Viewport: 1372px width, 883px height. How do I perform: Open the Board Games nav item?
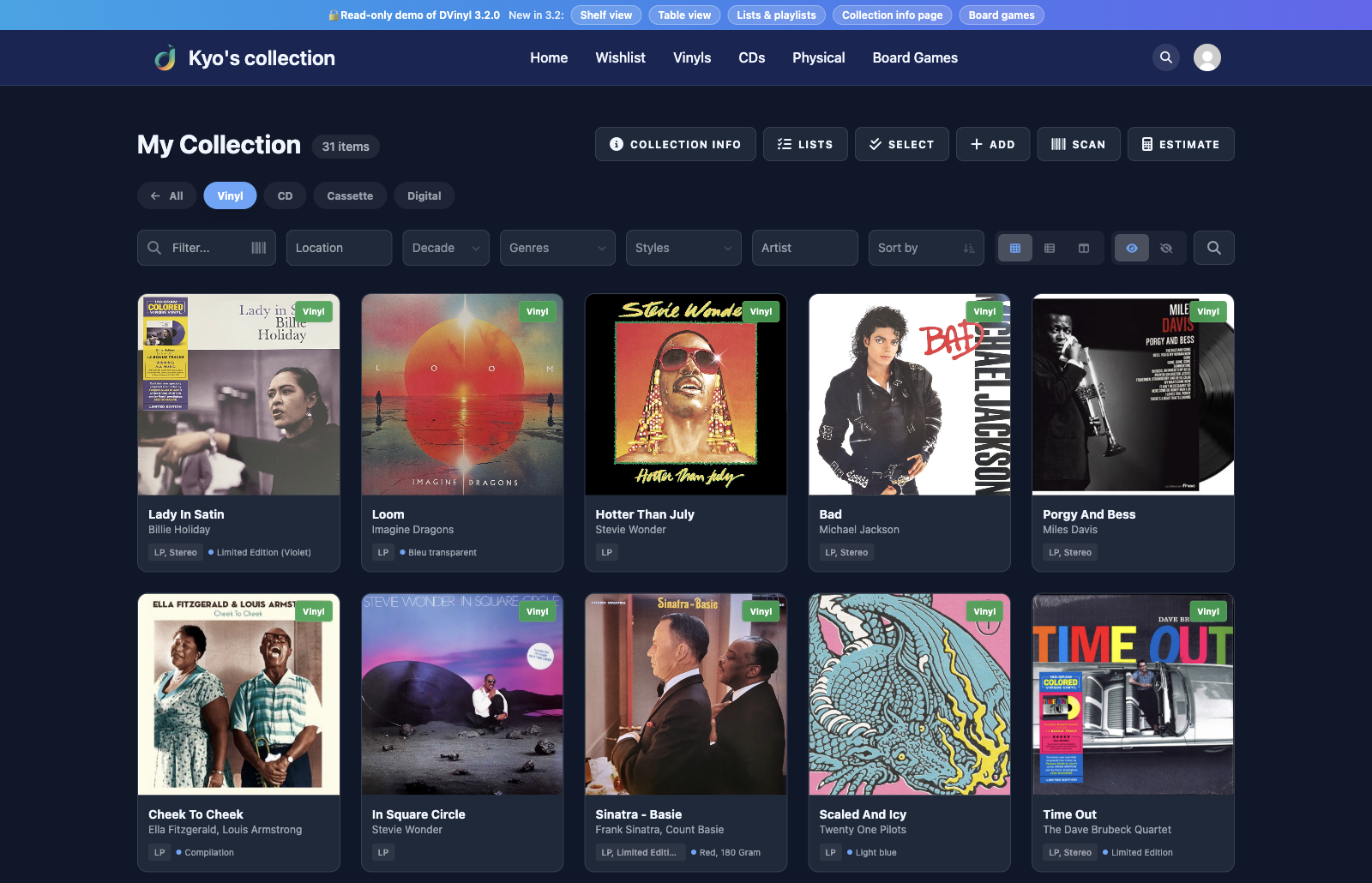pos(915,57)
